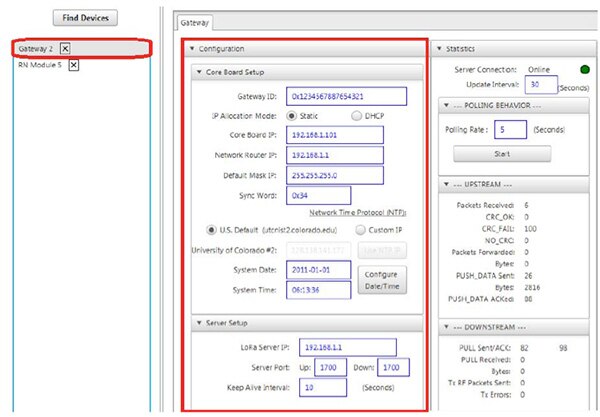Collapse the Statistics panel
Viewport: 600px width, 417px height.
[444, 47]
